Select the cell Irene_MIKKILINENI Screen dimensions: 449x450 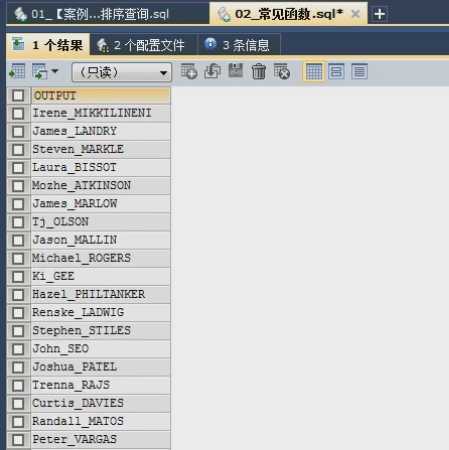point(101,114)
